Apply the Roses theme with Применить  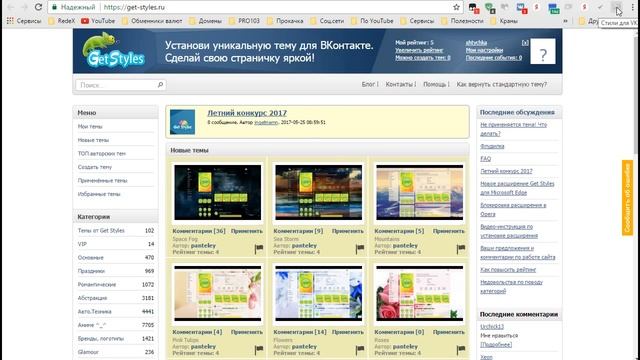(x=449, y=332)
